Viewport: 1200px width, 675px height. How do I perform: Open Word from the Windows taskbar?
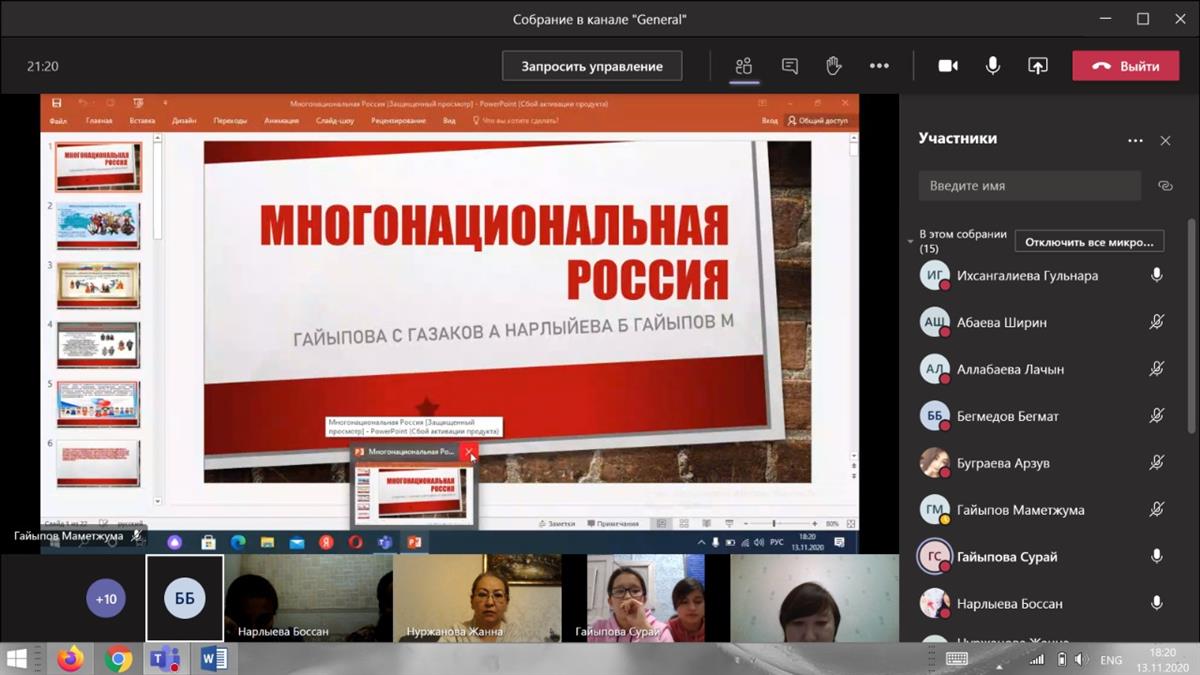click(x=213, y=659)
